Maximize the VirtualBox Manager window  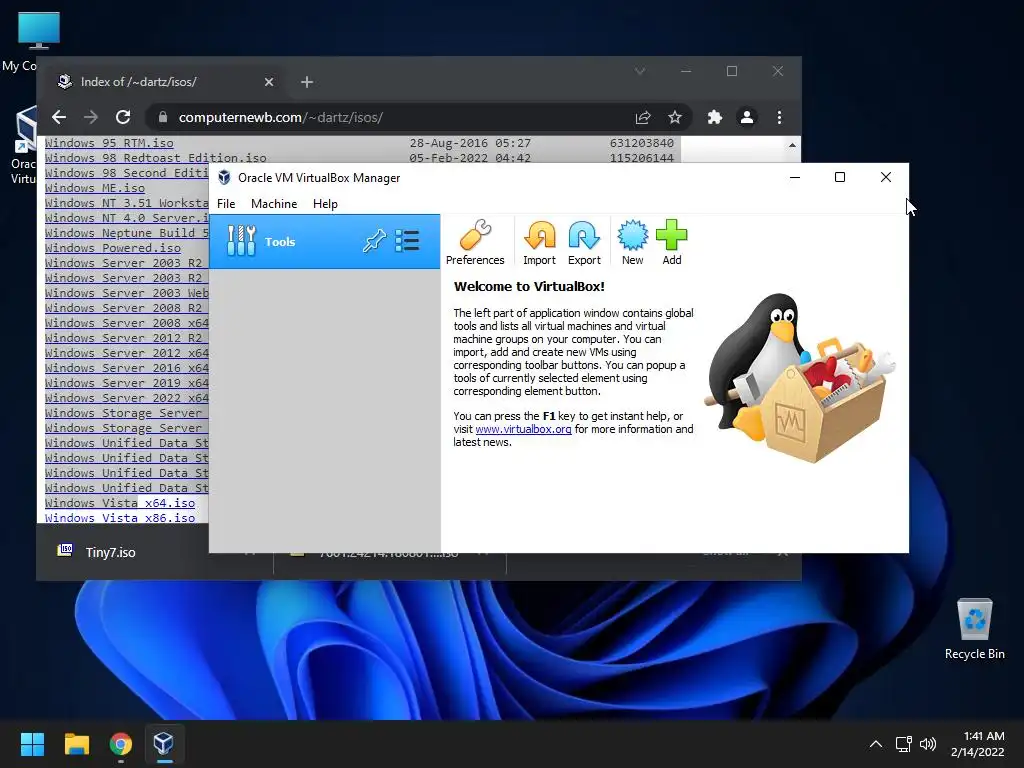pyautogui.click(x=840, y=178)
